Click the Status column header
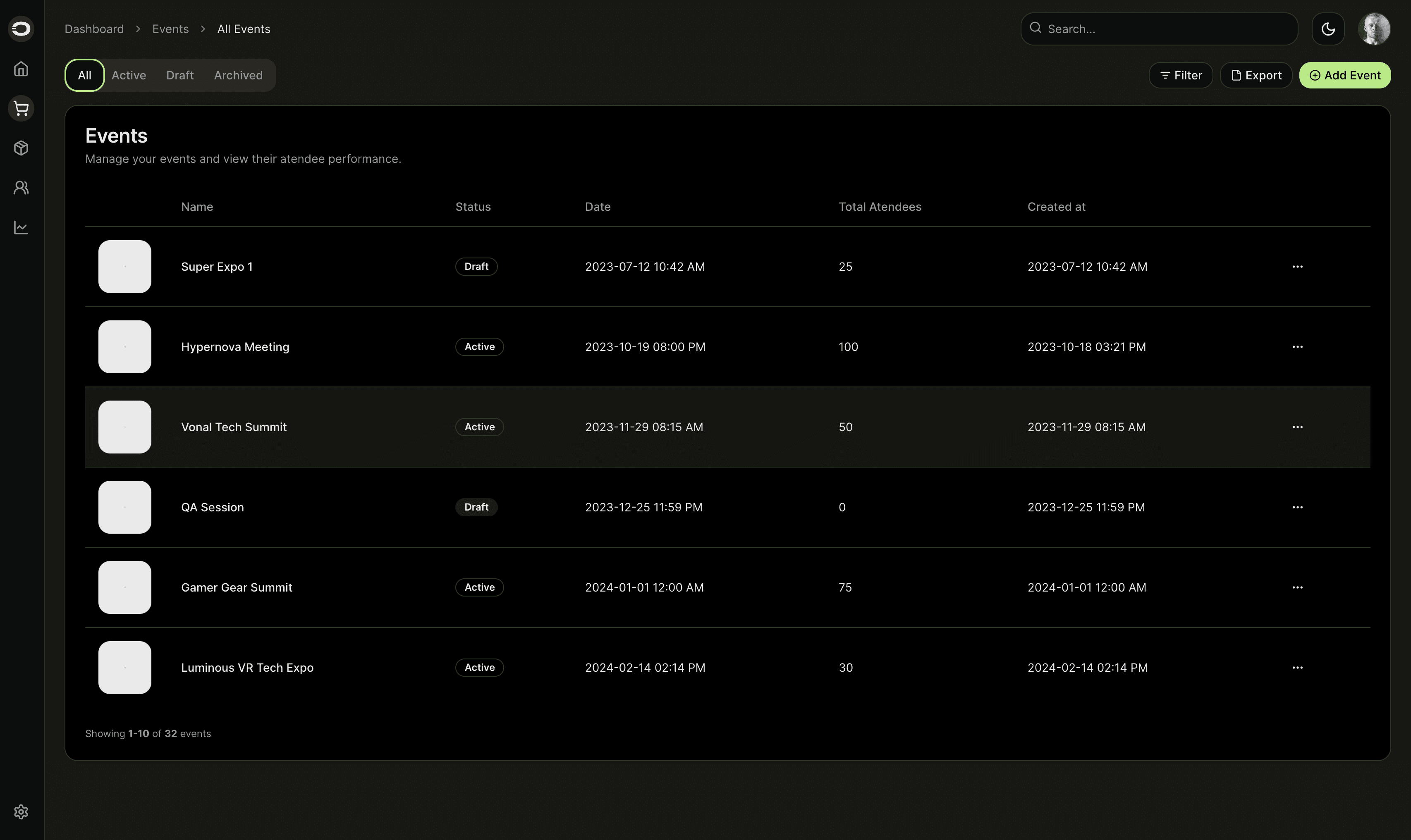1411x840 pixels. pyautogui.click(x=474, y=207)
